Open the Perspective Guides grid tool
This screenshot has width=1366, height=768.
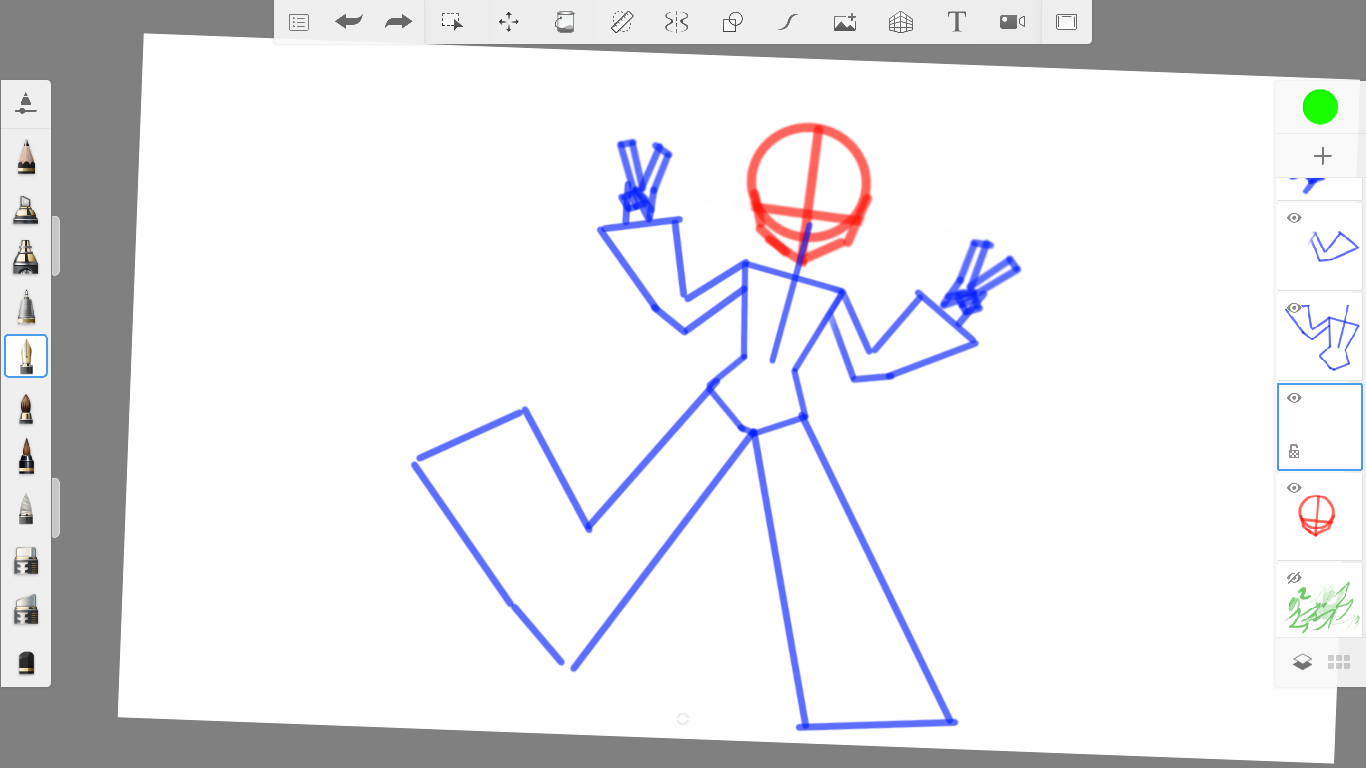901,22
